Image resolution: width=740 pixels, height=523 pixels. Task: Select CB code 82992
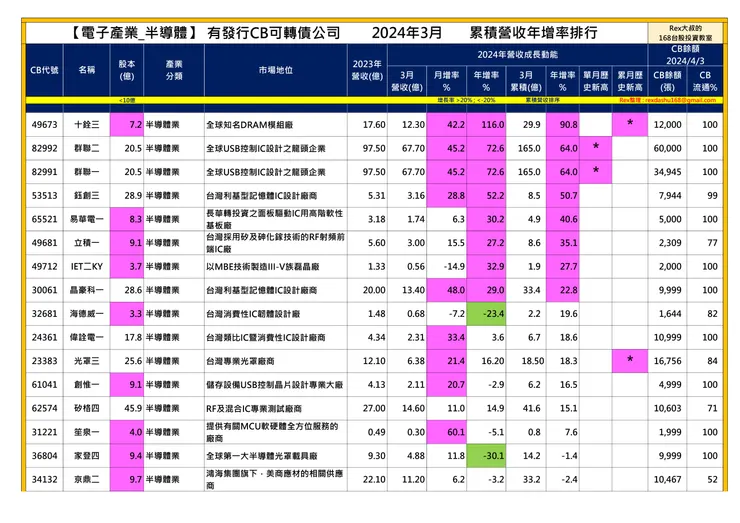[44, 148]
